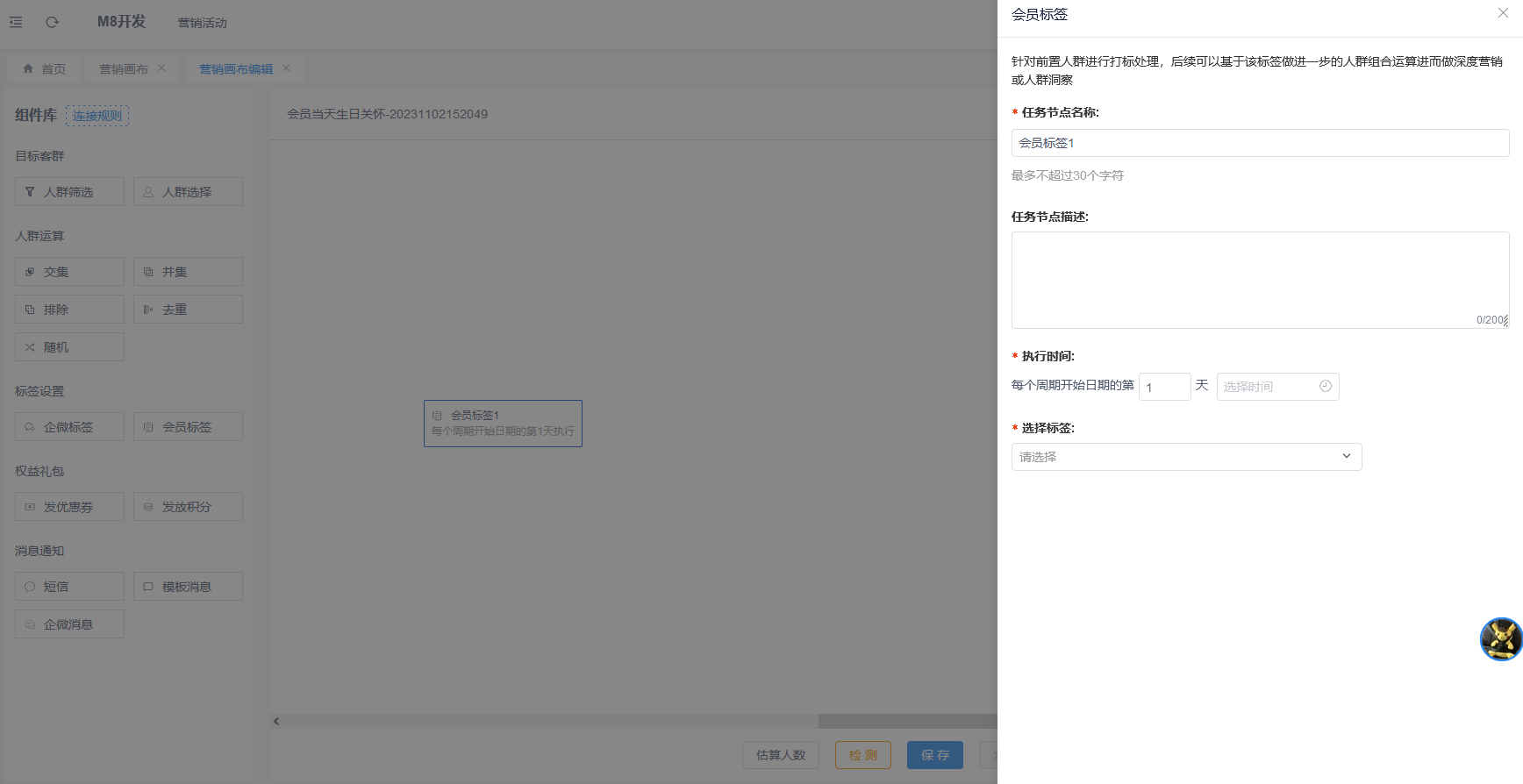The height and width of the screenshot is (784, 1523).
Task: Select the 人群选择 component
Action: pyautogui.click(x=188, y=192)
